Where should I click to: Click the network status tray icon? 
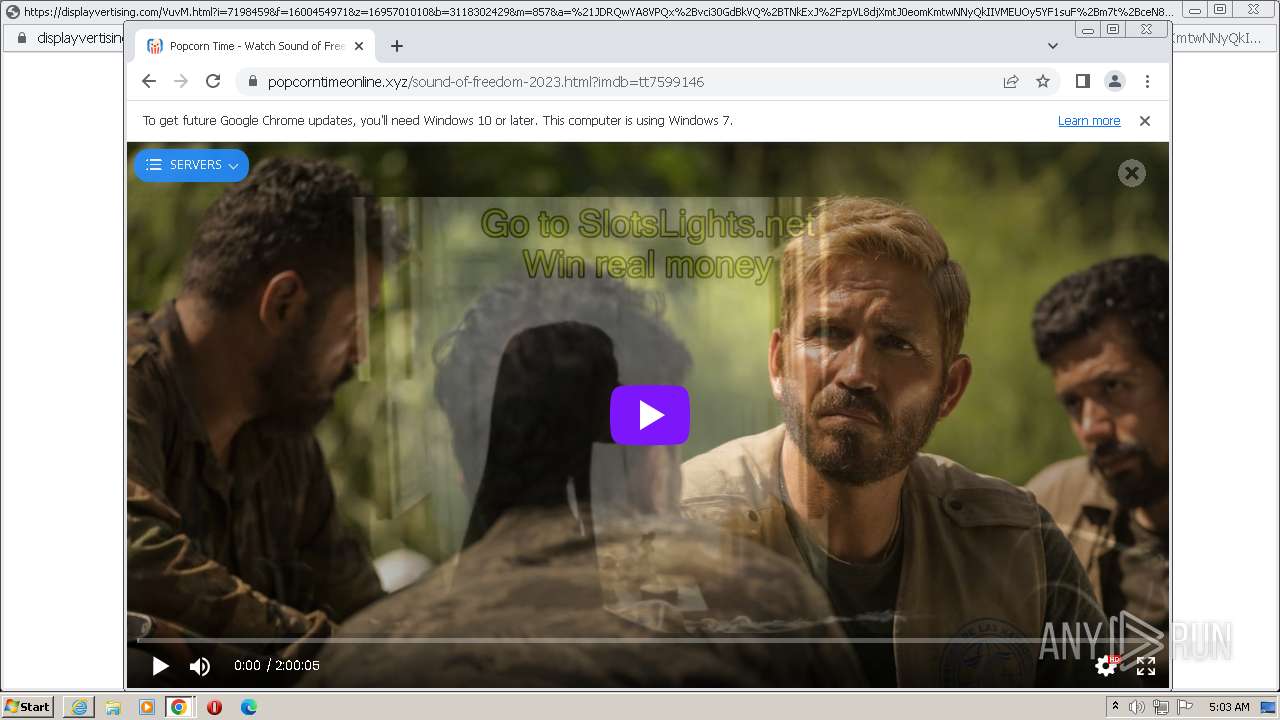pos(1161,707)
